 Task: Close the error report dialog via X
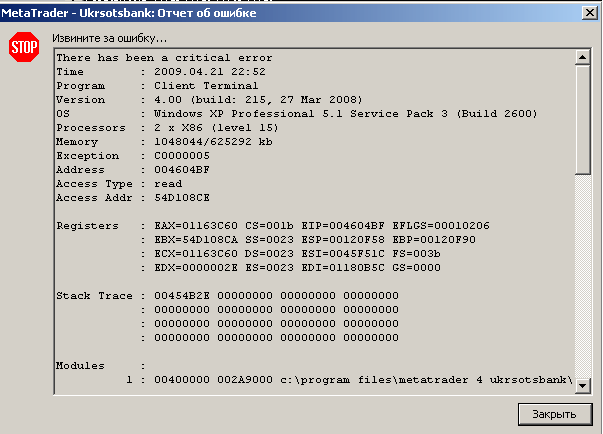(x=590, y=13)
